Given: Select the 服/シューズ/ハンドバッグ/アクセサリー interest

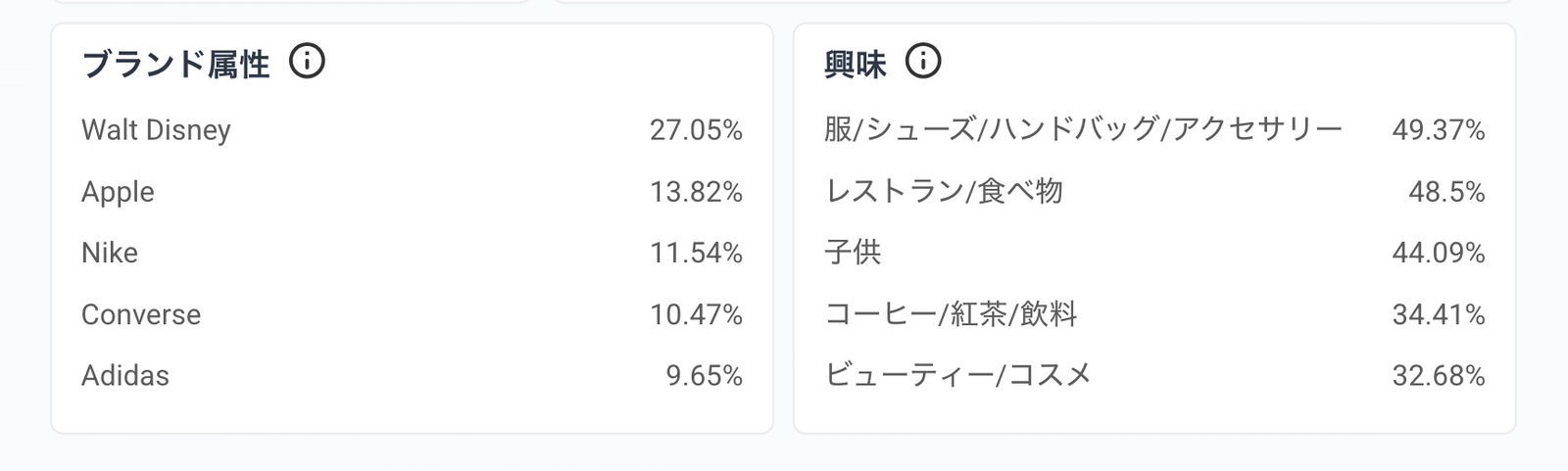Looking at the screenshot, I should click(1083, 130).
